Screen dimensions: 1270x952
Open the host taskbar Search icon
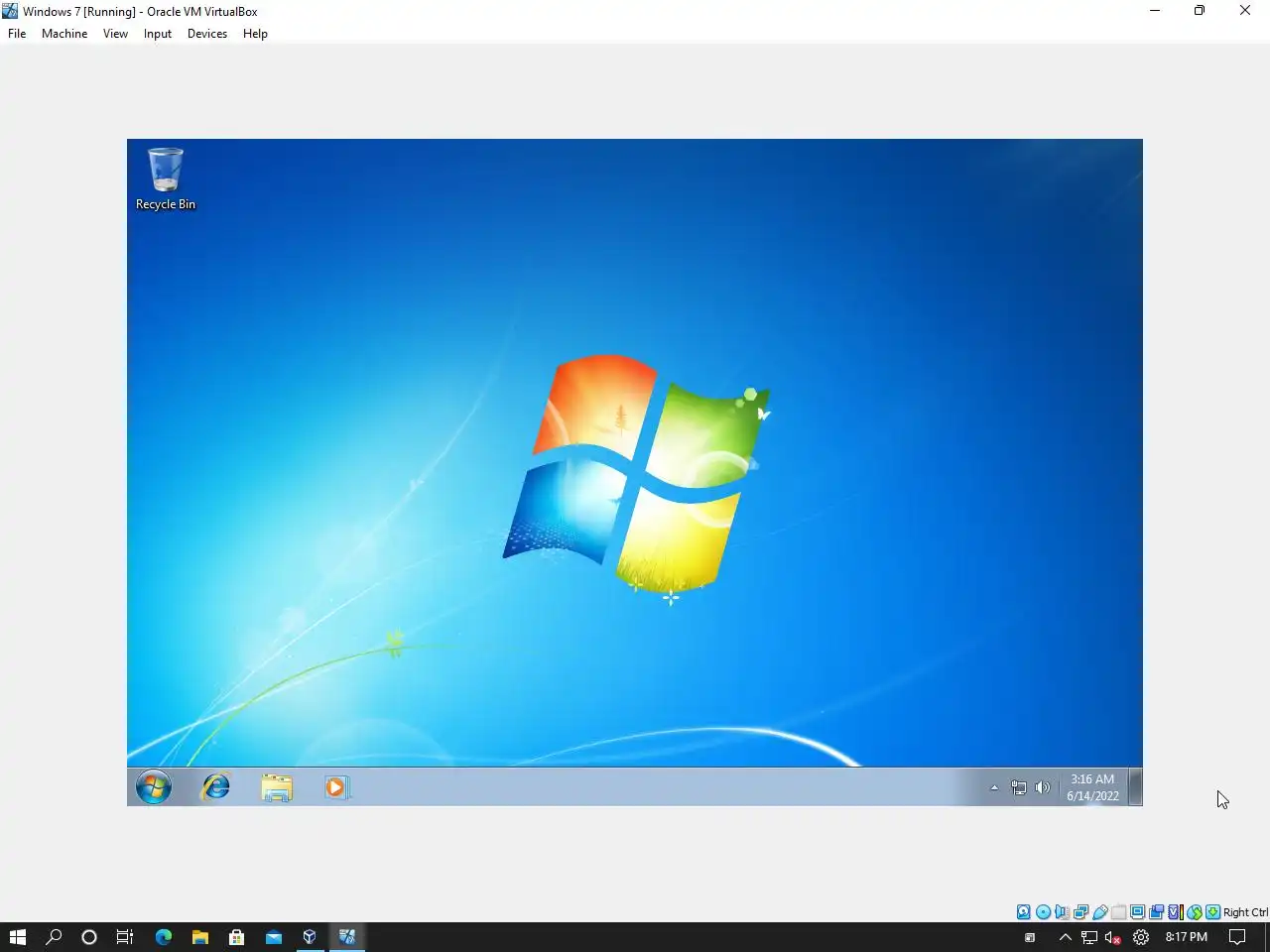54,937
